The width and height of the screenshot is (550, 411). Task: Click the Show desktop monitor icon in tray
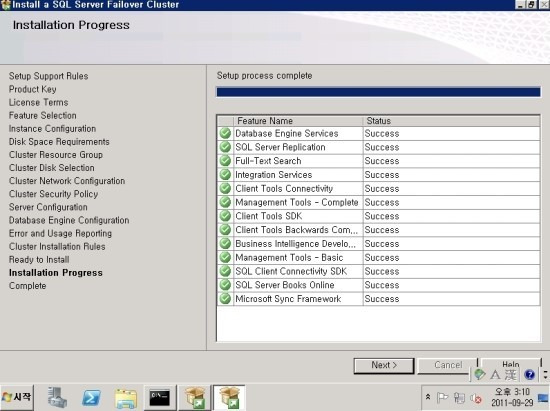[543, 398]
